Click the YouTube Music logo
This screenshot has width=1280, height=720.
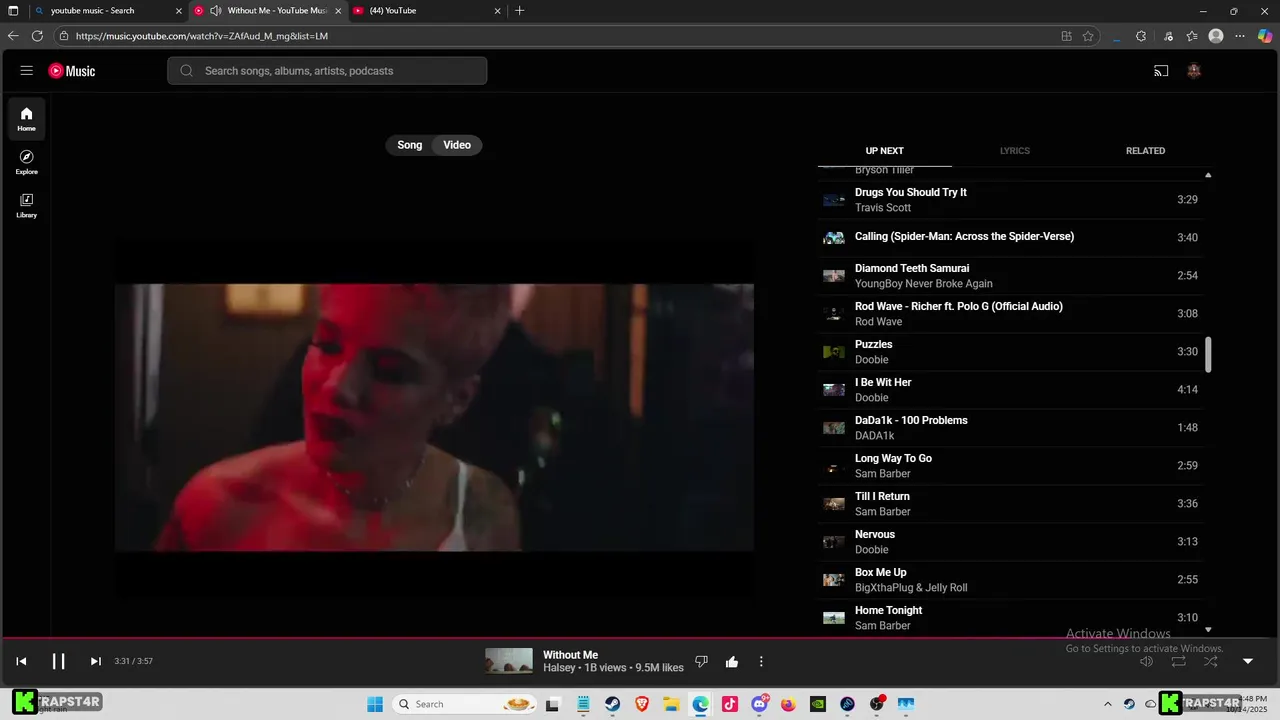[x=72, y=71]
